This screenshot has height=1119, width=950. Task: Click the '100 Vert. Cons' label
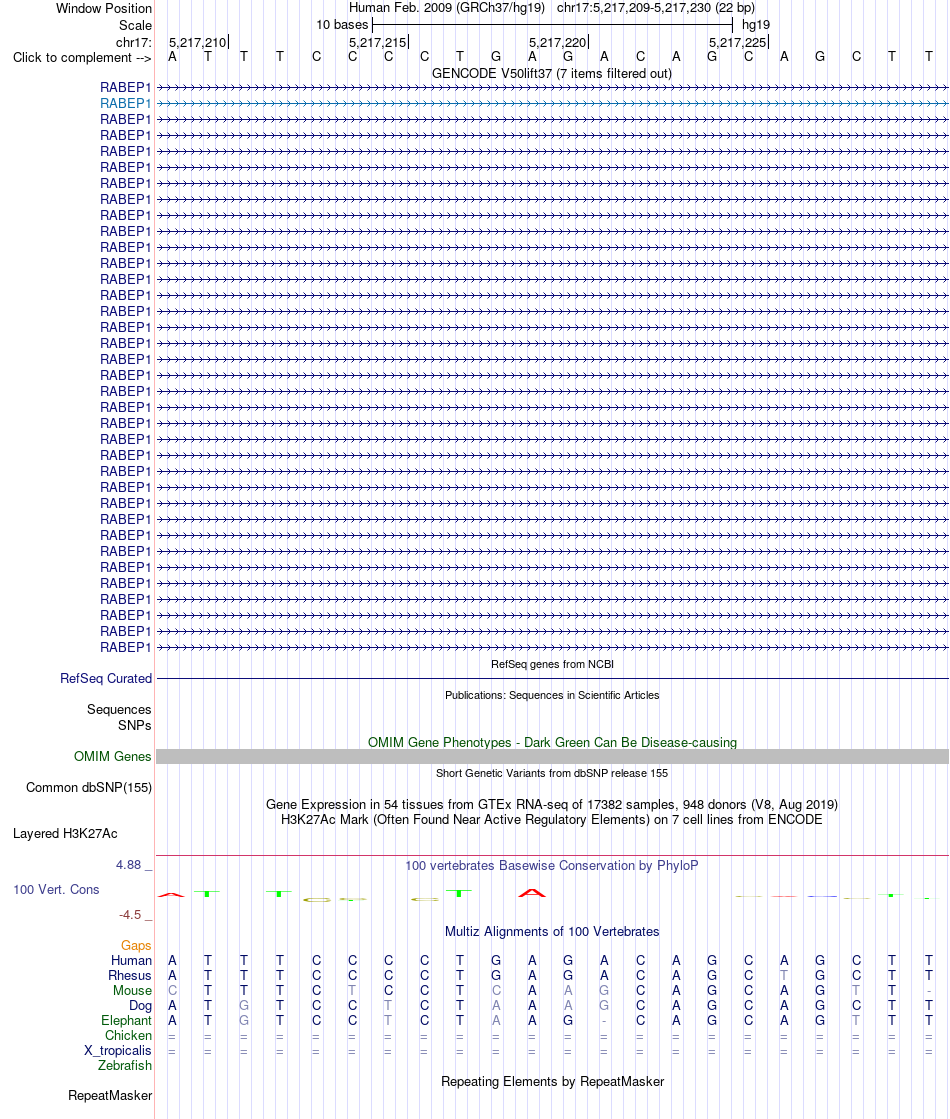pyautogui.click(x=56, y=890)
